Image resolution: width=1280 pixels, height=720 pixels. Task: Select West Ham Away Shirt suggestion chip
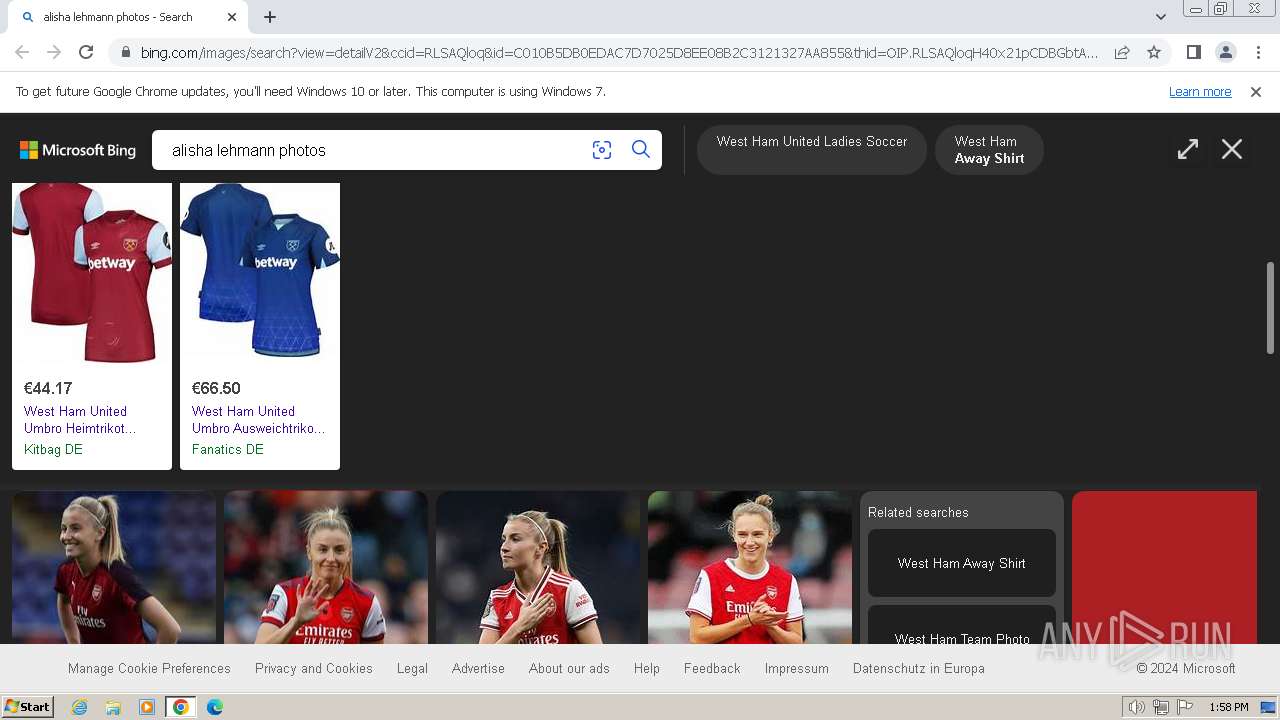point(989,149)
